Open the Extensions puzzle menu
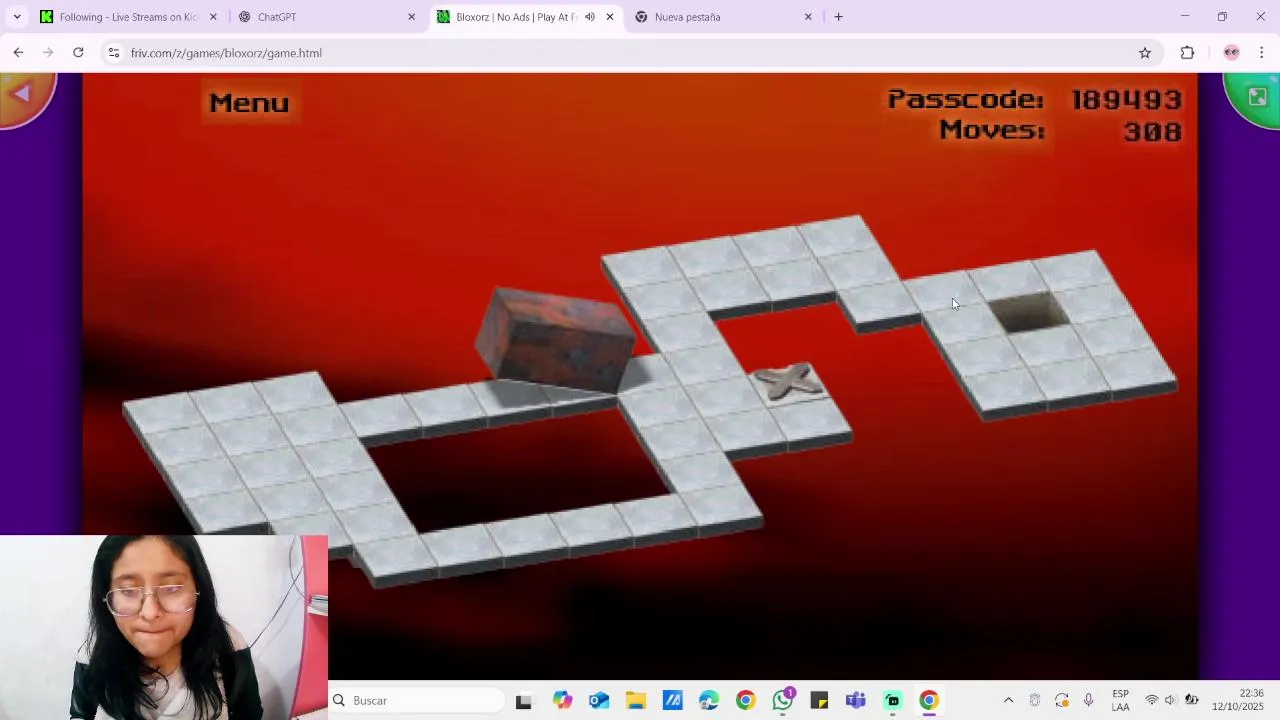Image resolution: width=1280 pixels, height=720 pixels. coord(1187,53)
